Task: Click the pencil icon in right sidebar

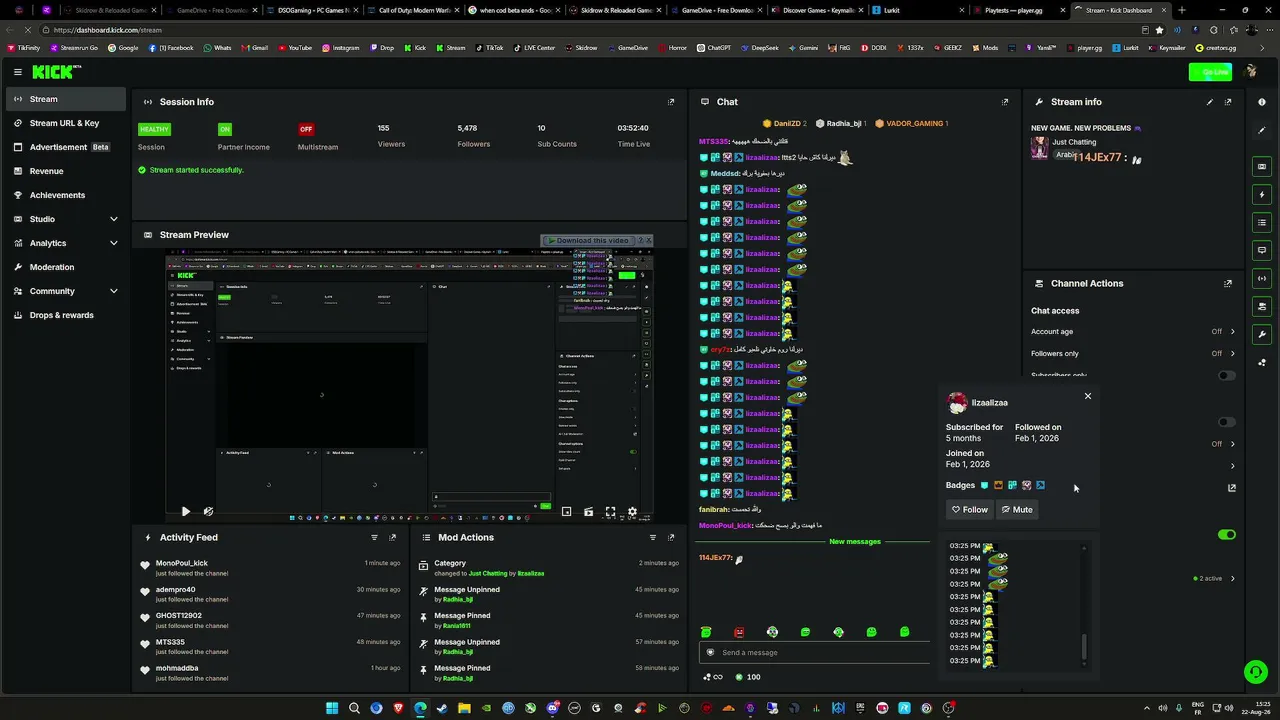Action: coord(1262,130)
